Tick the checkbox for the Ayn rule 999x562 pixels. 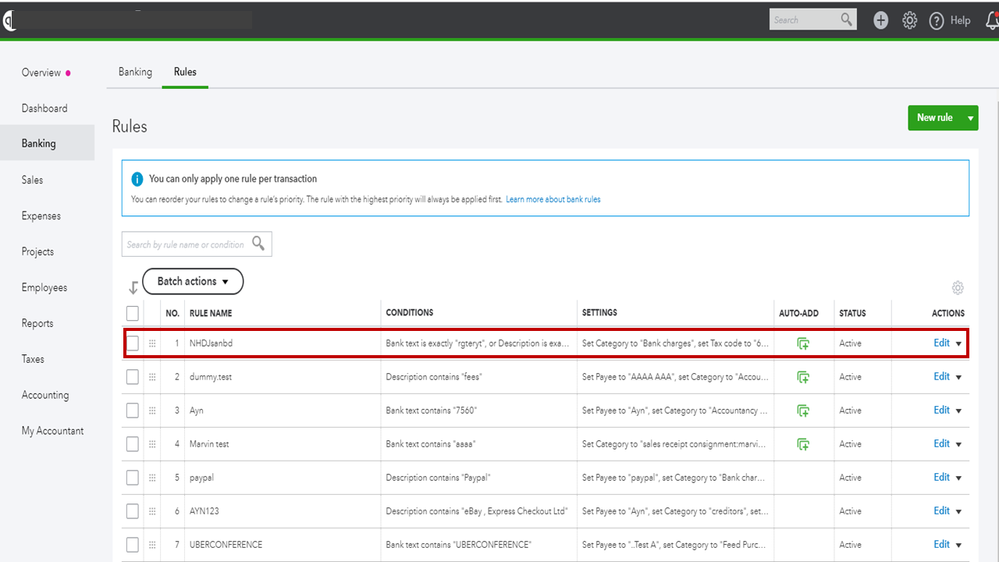point(132,410)
